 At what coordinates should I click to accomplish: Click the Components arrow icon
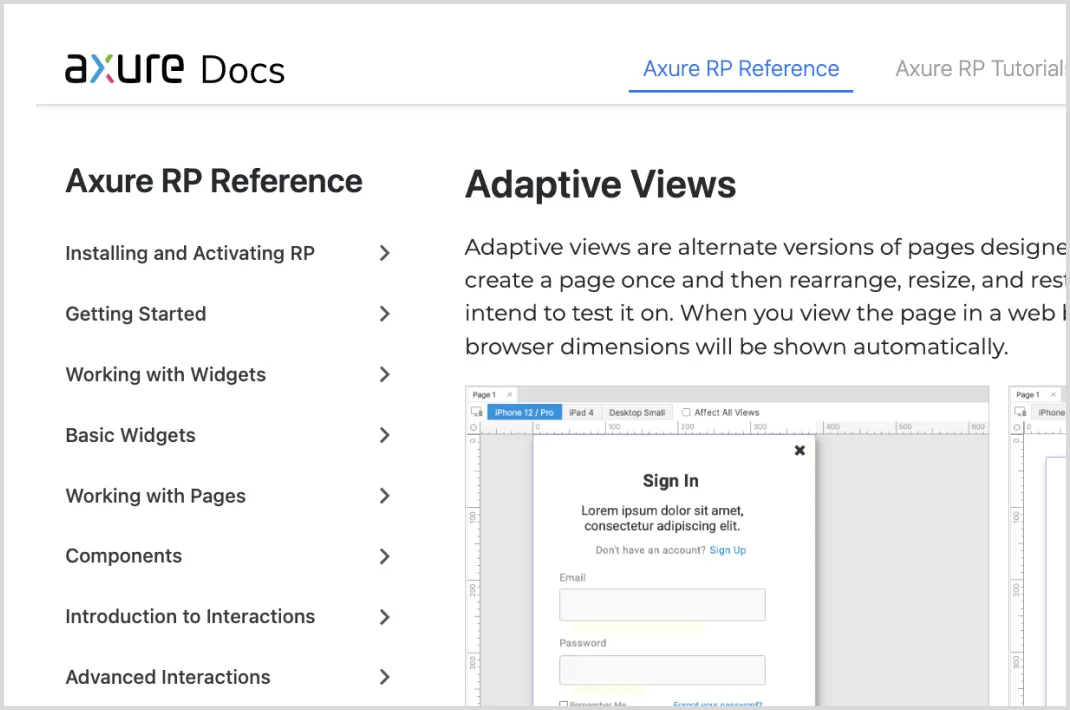(x=384, y=557)
